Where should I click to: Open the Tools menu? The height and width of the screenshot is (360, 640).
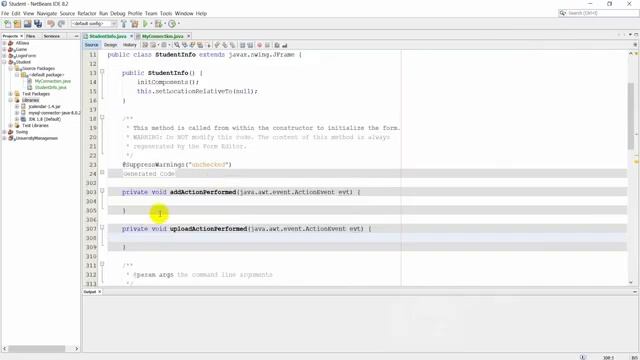click(x=166, y=13)
